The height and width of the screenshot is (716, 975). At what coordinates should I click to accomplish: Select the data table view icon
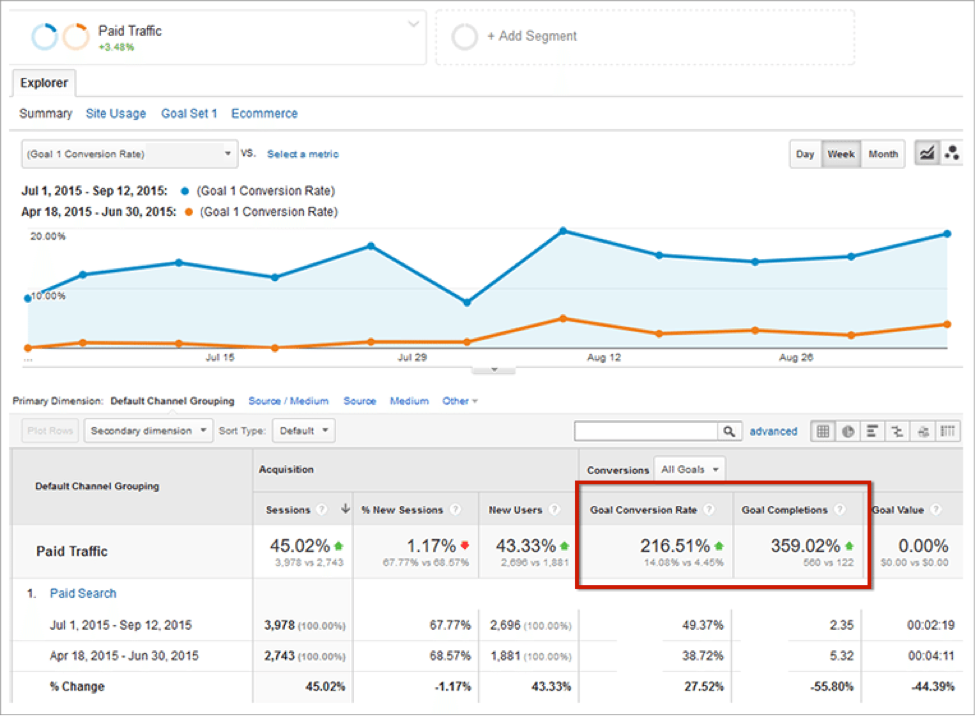pyautogui.click(x=823, y=431)
